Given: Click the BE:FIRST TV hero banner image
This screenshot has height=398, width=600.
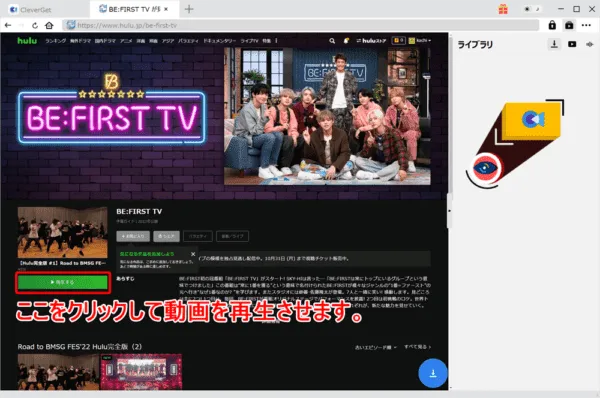Looking at the screenshot, I should point(327,116).
